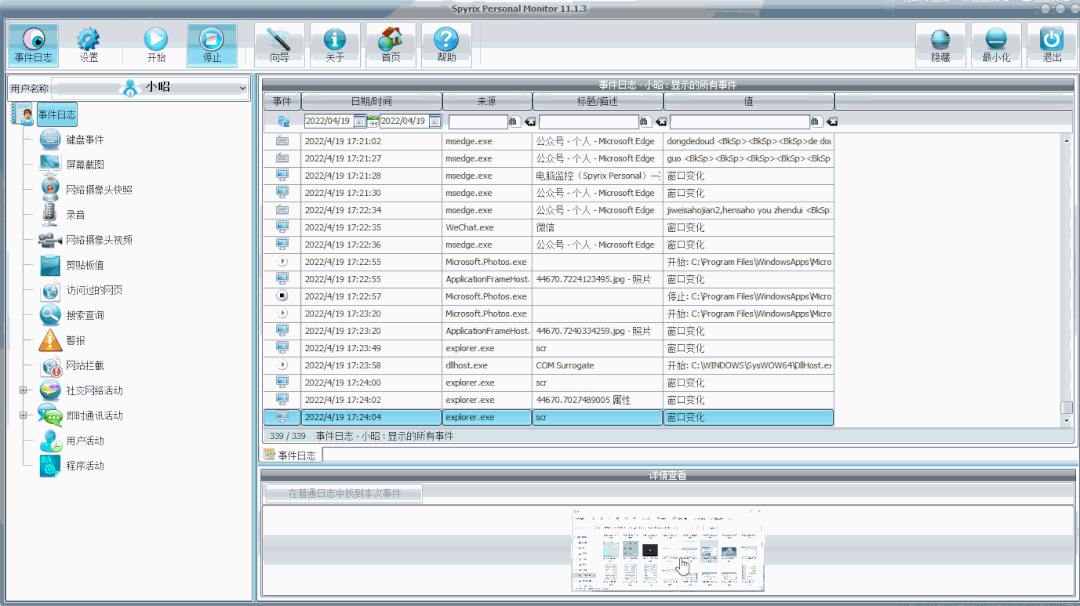This screenshot has height=606, width=1080.
Task: Select the highlighted 17:24:04 explorer.exe row
Action: pos(549,417)
